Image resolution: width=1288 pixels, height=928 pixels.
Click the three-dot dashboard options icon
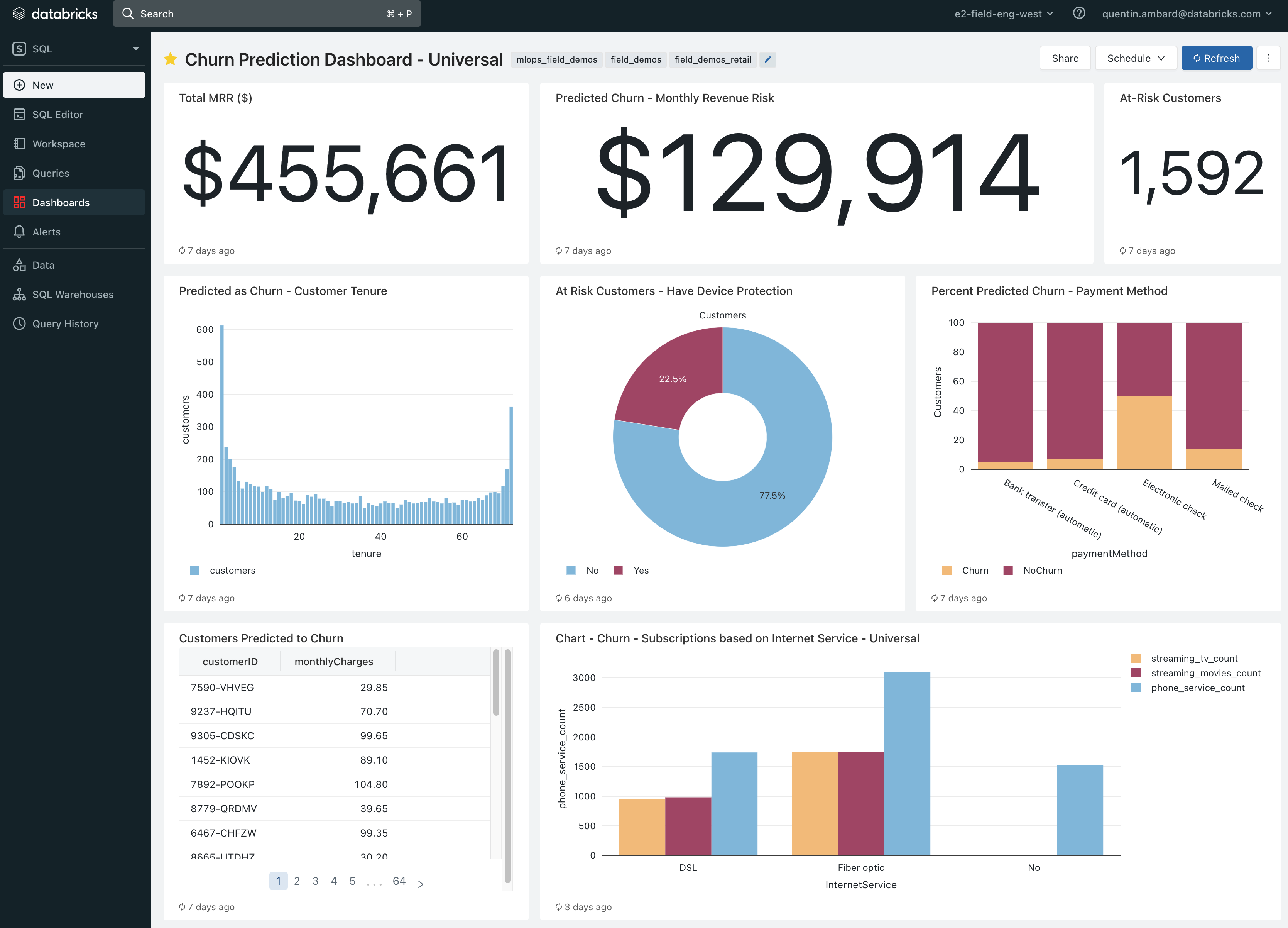pyautogui.click(x=1268, y=58)
